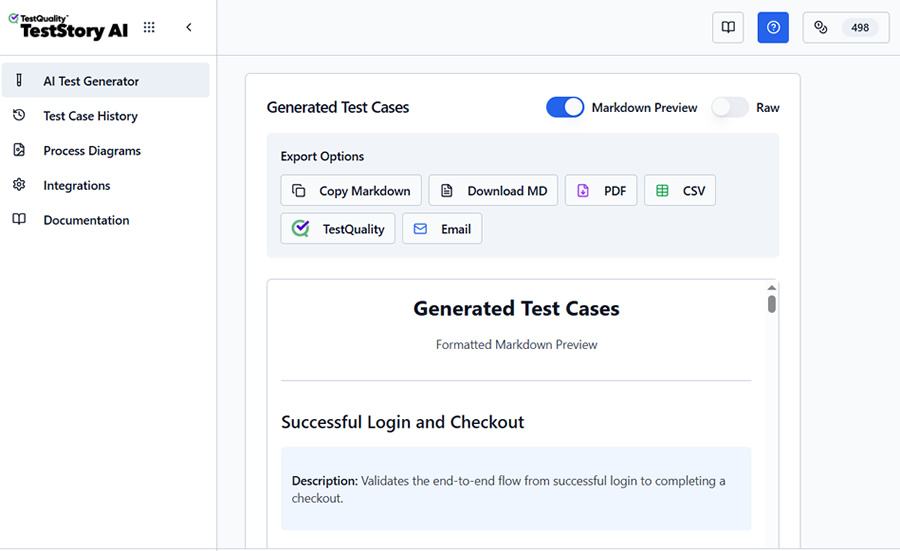Open the documentation book icon in header

coord(728,28)
